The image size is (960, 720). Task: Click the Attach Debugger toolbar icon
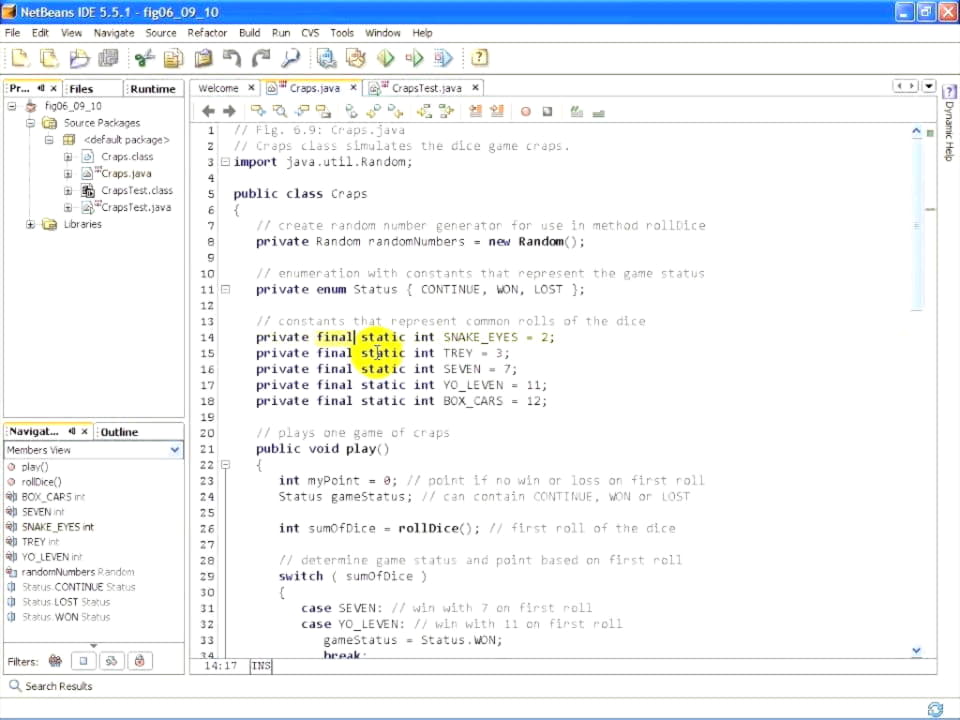pyautogui.click(x=444, y=58)
